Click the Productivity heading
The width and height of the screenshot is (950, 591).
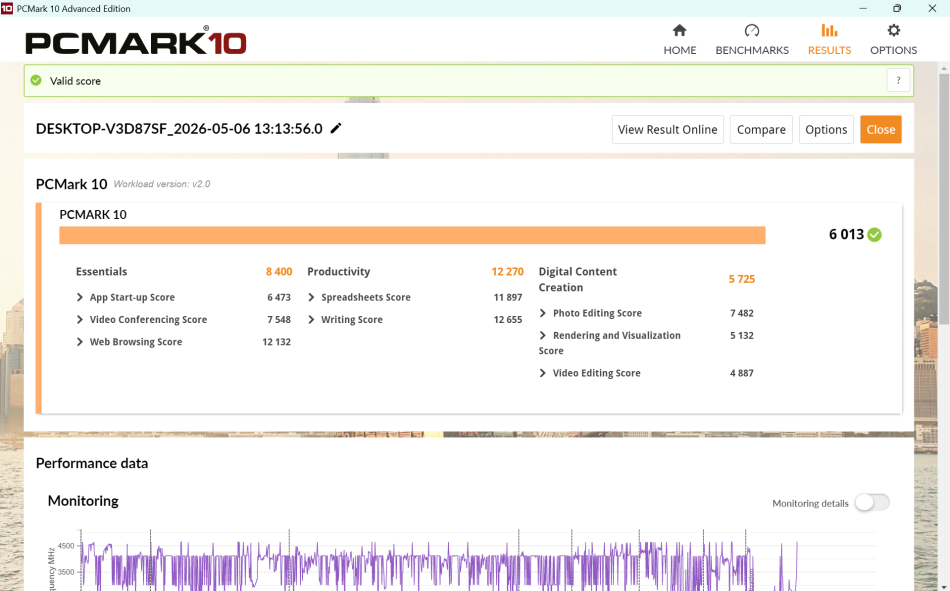click(x=339, y=272)
